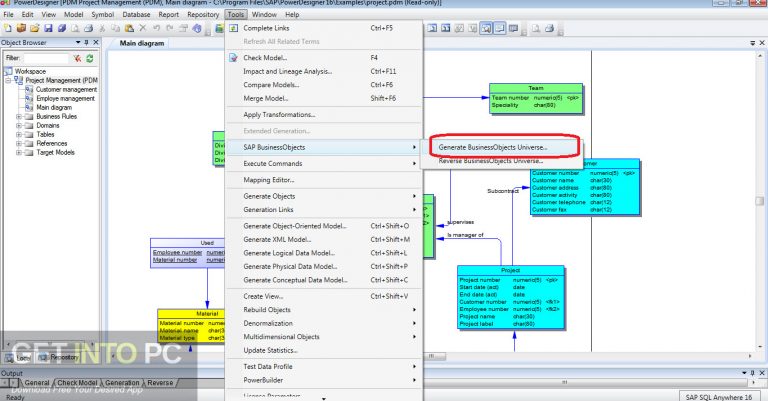
Task: Select Reverse BusinessObjects Universe menu entry
Action: [x=501, y=161]
